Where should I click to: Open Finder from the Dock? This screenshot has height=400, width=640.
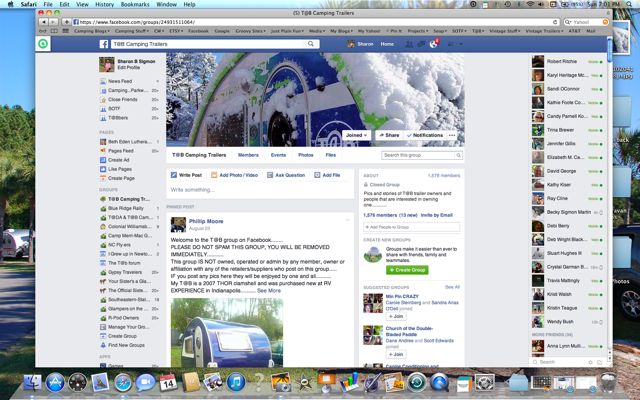click(31, 382)
